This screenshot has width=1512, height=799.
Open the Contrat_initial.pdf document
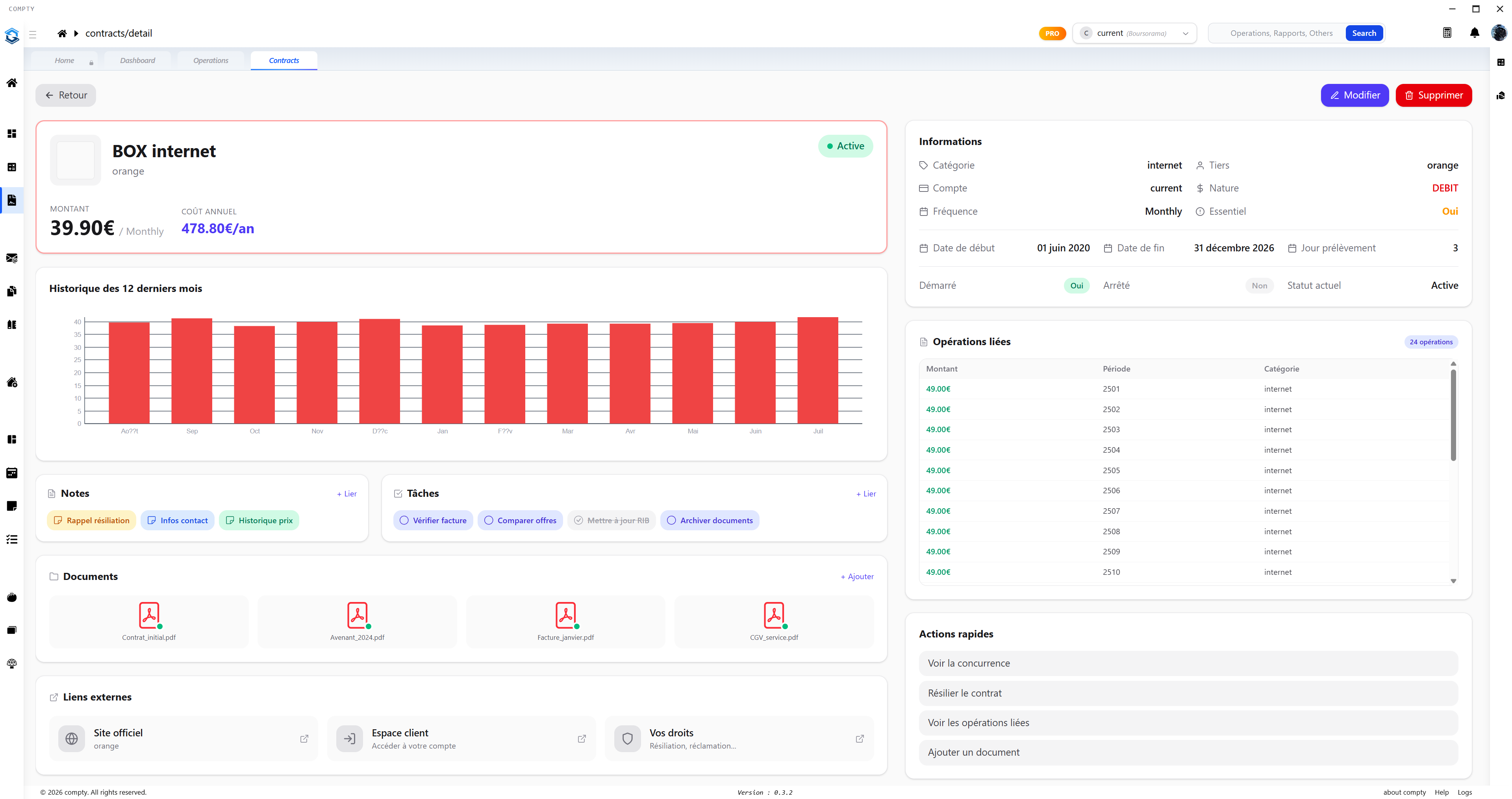pos(149,622)
